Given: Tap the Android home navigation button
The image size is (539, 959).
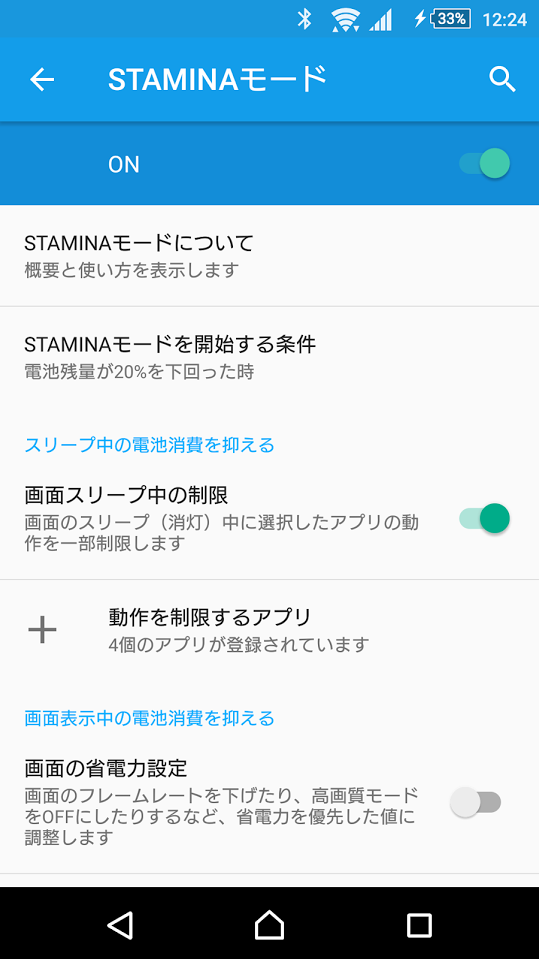Looking at the screenshot, I should click(269, 924).
